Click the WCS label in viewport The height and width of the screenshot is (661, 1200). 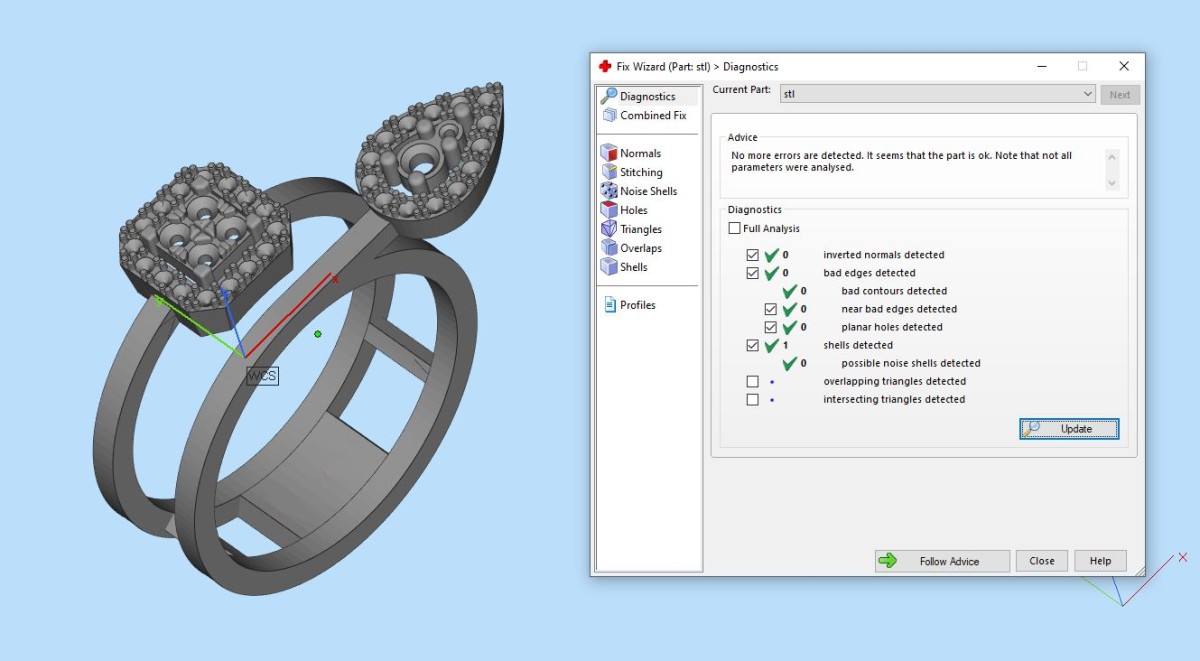pyautogui.click(x=262, y=376)
